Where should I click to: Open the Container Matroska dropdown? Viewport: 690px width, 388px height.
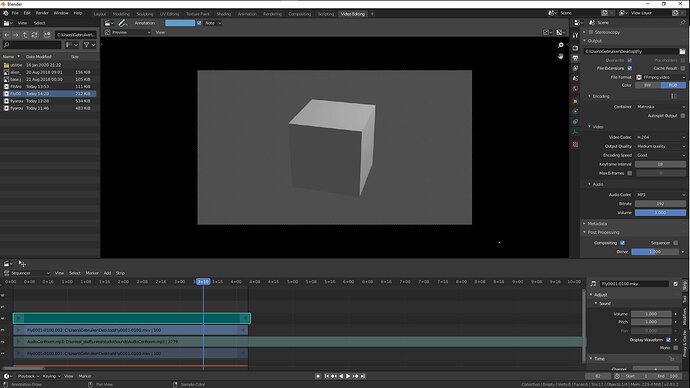click(x=661, y=107)
